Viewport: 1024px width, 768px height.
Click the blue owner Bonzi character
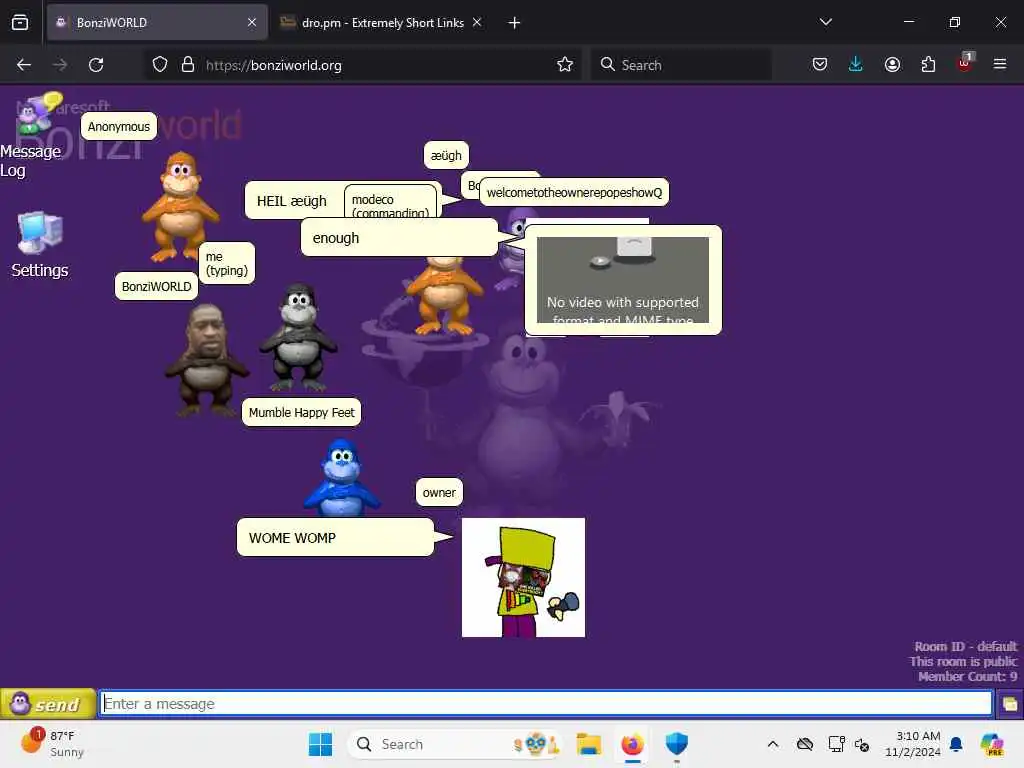tap(342, 478)
